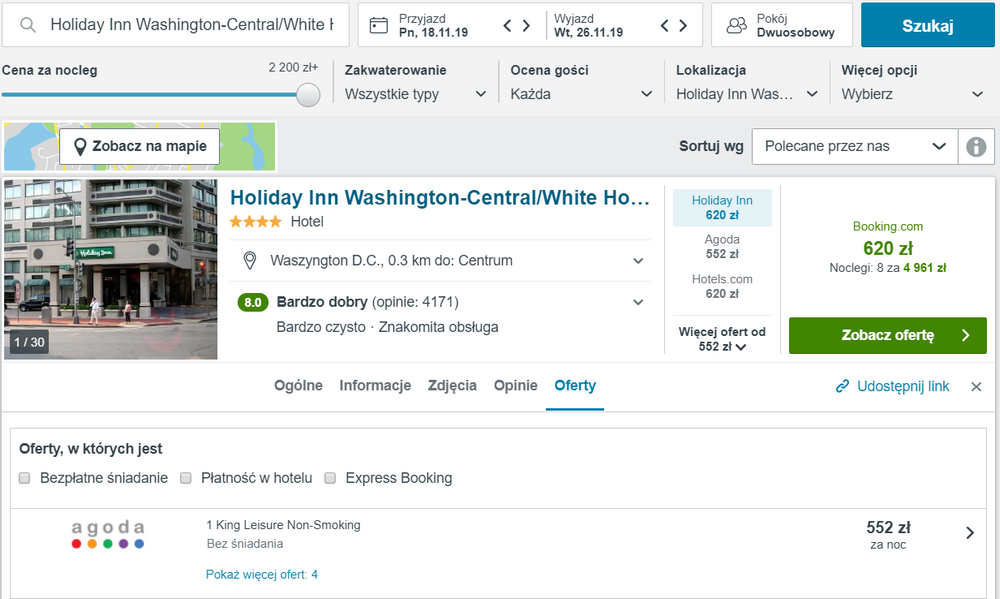Click the Zobacz ofertę button
This screenshot has height=599, width=1000.
pyautogui.click(x=887, y=335)
